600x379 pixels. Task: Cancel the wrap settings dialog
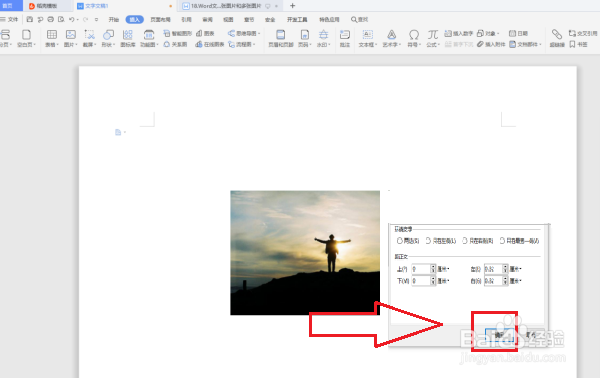531,335
